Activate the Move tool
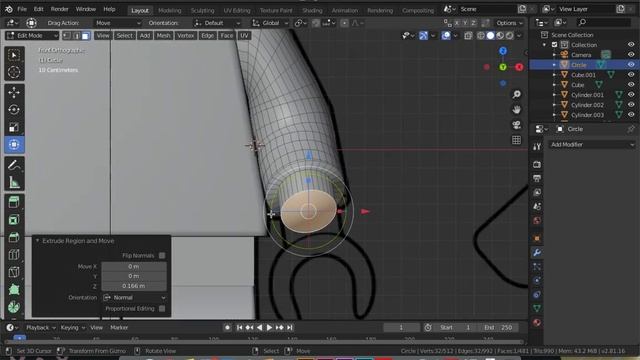The height and width of the screenshot is (360, 640). point(14,93)
